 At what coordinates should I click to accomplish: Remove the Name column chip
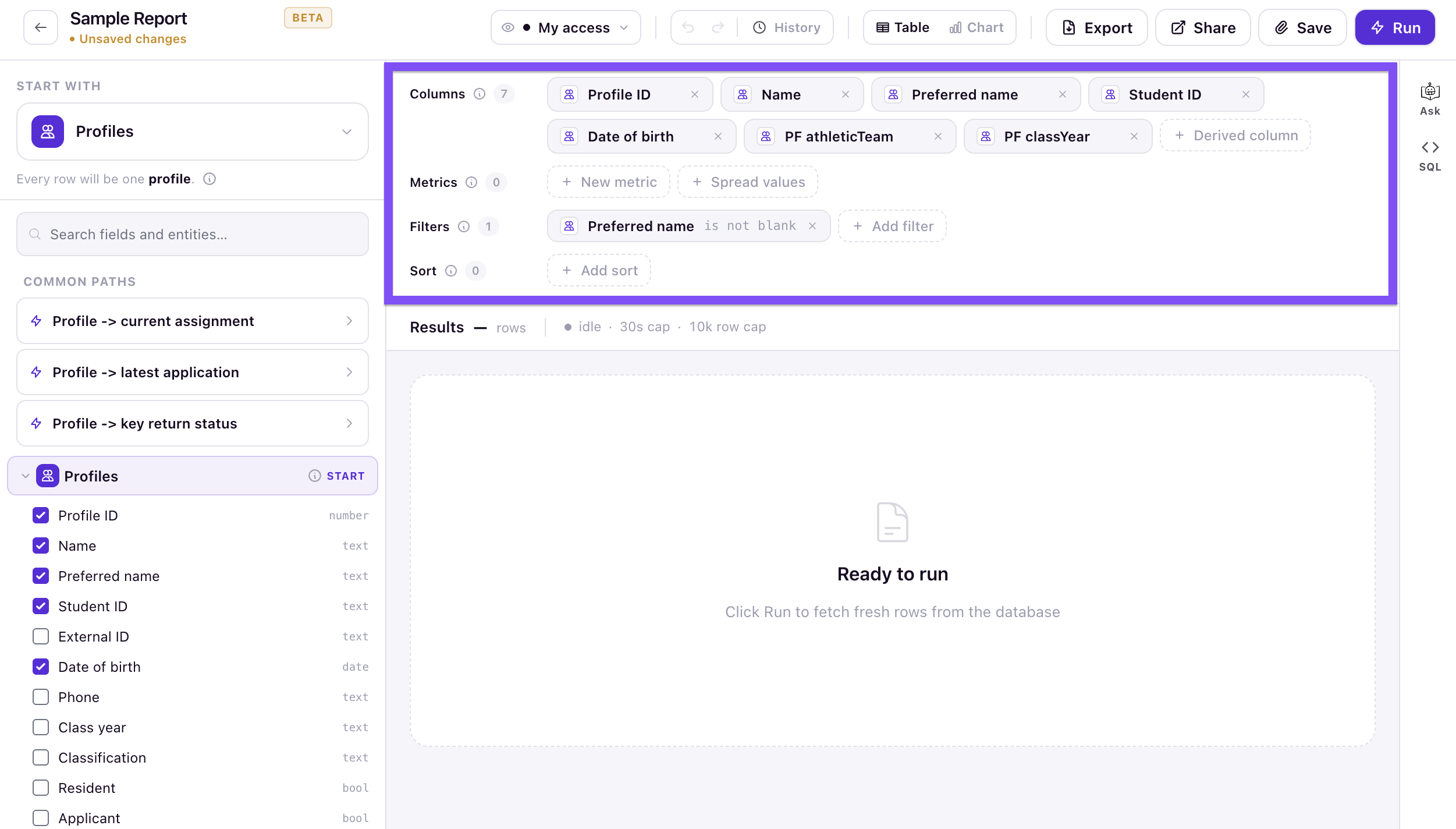coord(846,94)
